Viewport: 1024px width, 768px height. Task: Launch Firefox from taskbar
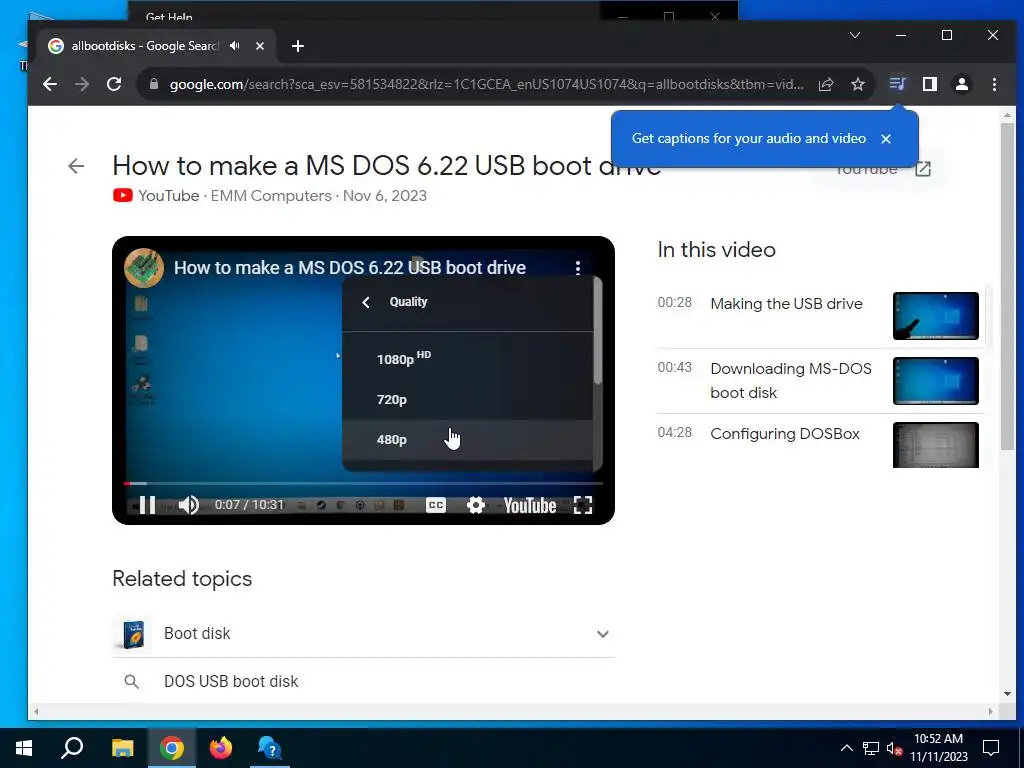click(221, 748)
